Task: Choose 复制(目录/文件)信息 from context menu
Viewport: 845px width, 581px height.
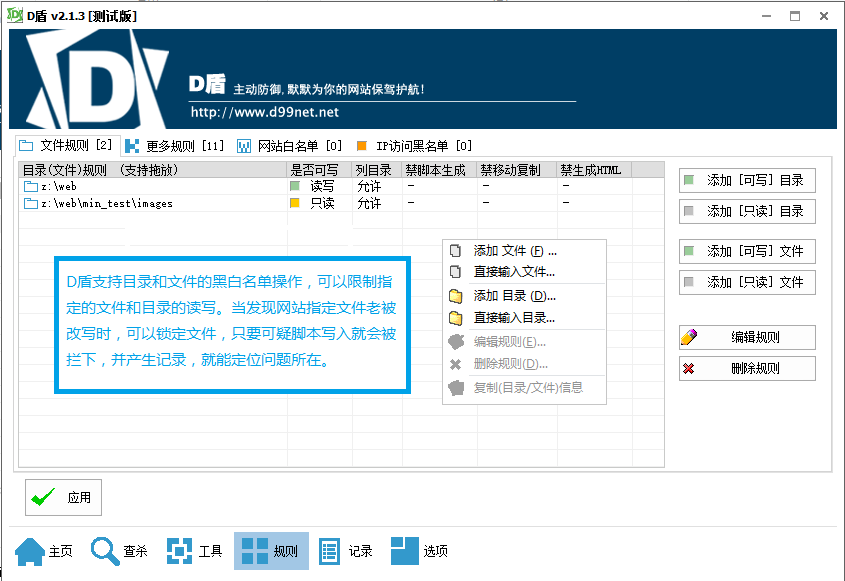Action: pyautogui.click(x=524, y=388)
